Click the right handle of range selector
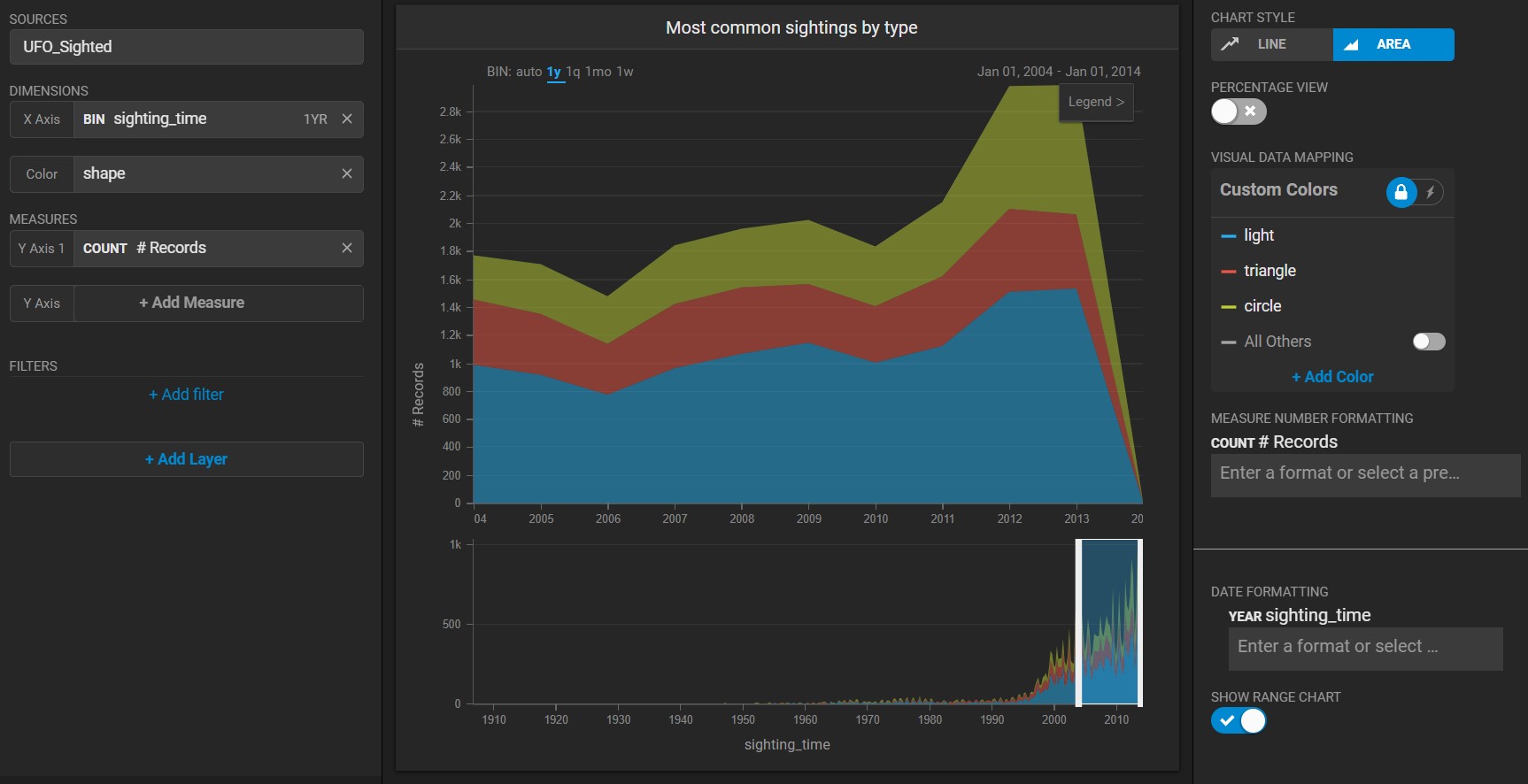 1139,623
